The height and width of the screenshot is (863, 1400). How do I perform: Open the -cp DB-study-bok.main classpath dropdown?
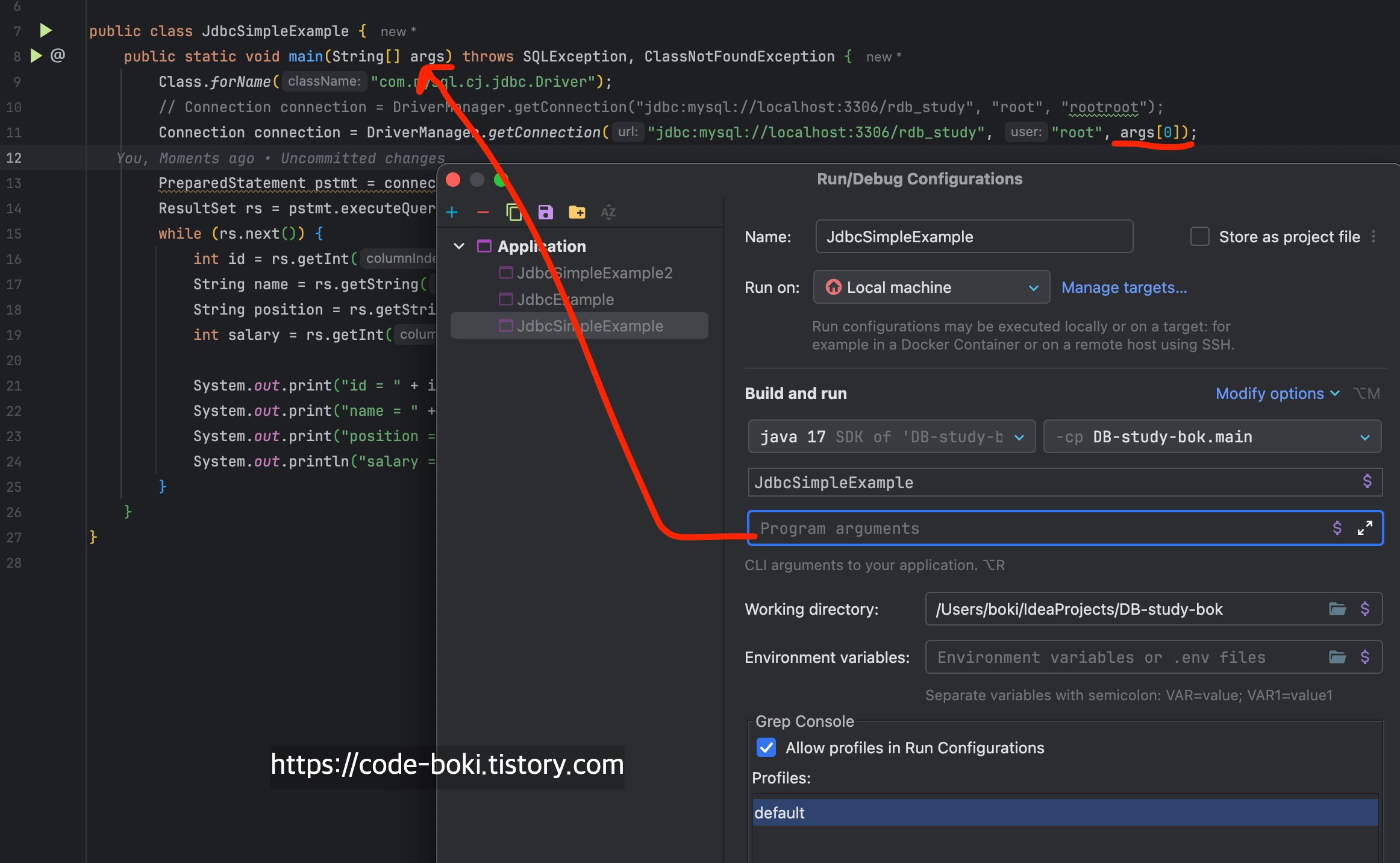click(1212, 437)
